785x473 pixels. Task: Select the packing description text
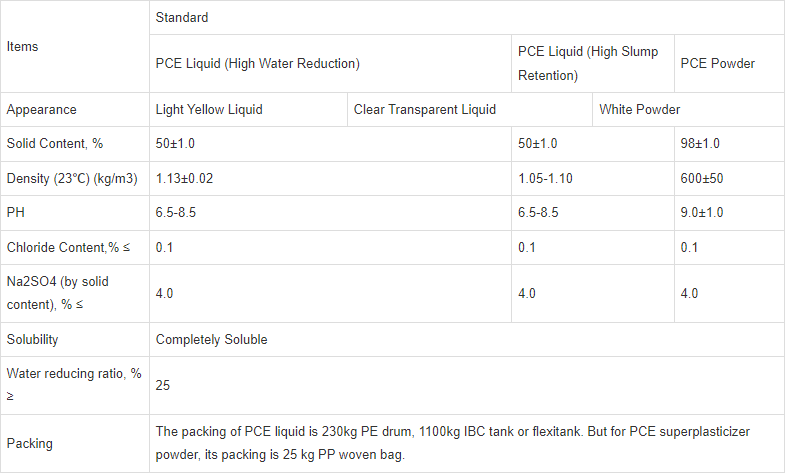coord(452,442)
